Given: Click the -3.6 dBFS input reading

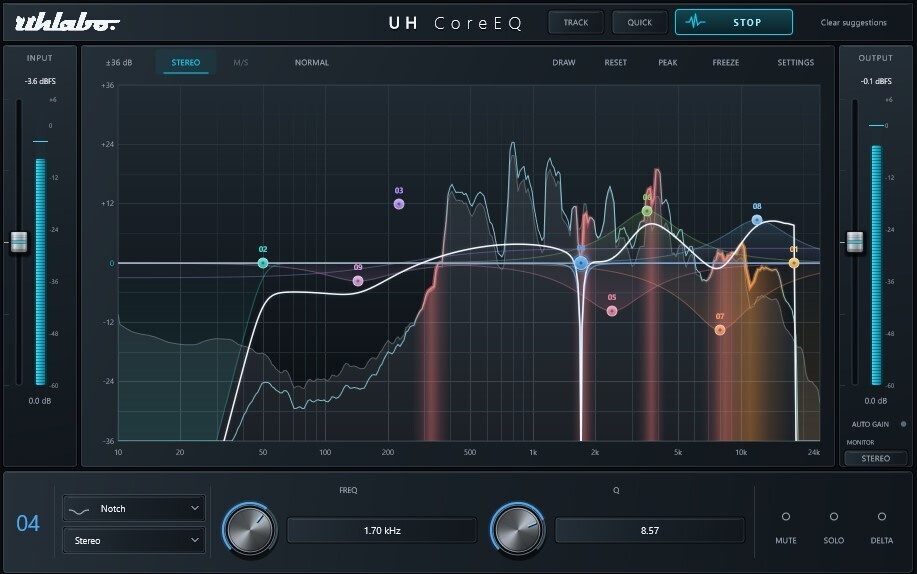Looking at the screenshot, I should [x=40, y=81].
